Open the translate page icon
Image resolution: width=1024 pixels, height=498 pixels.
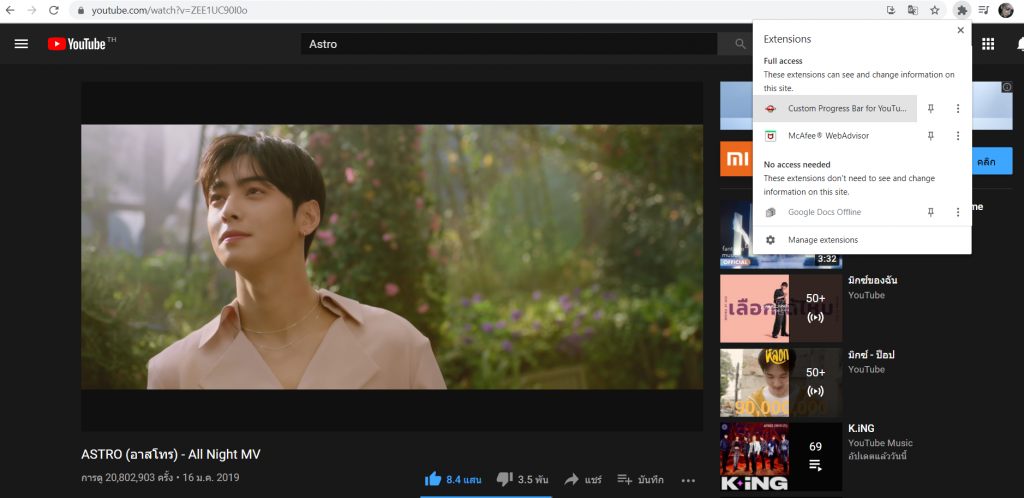[x=912, y=10]
